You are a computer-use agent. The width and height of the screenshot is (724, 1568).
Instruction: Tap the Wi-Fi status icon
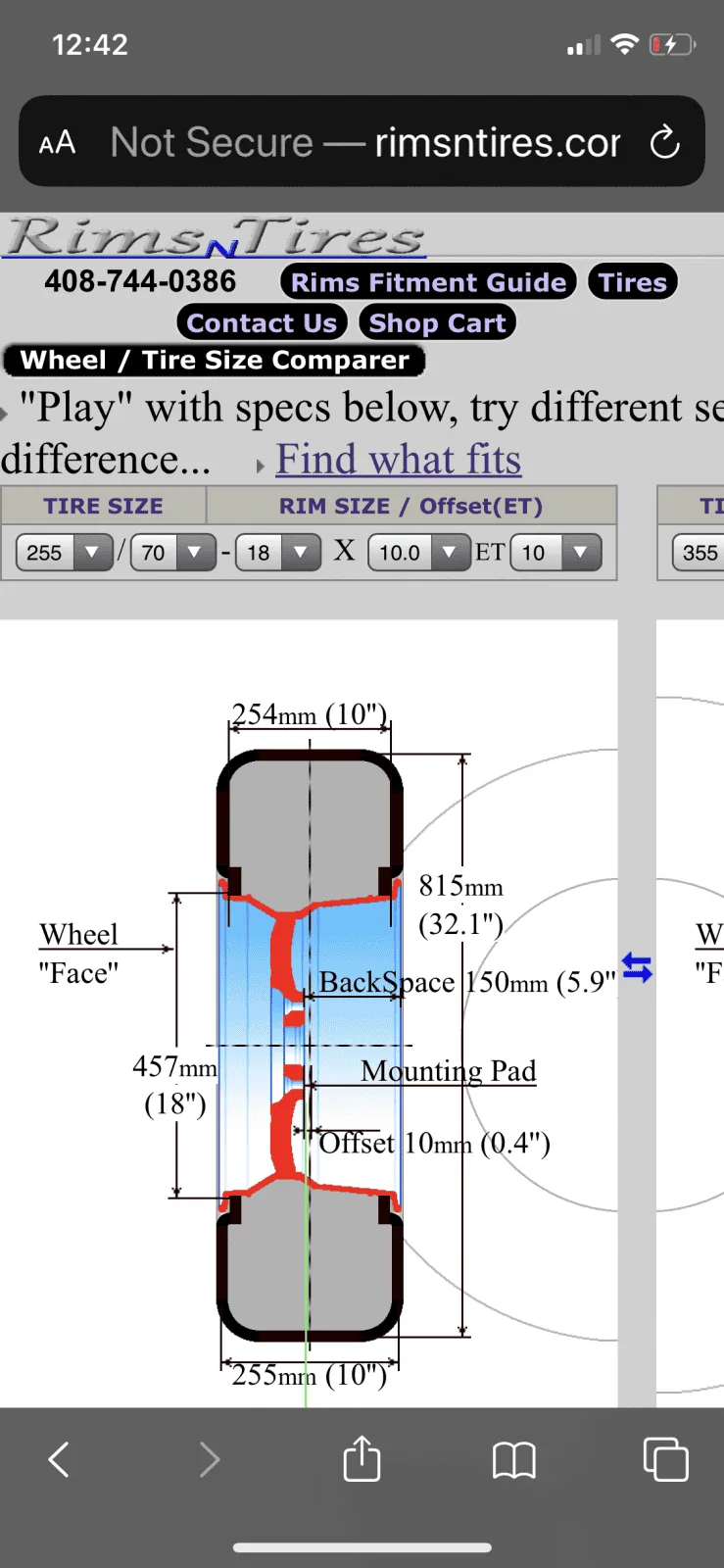point(623,44)
